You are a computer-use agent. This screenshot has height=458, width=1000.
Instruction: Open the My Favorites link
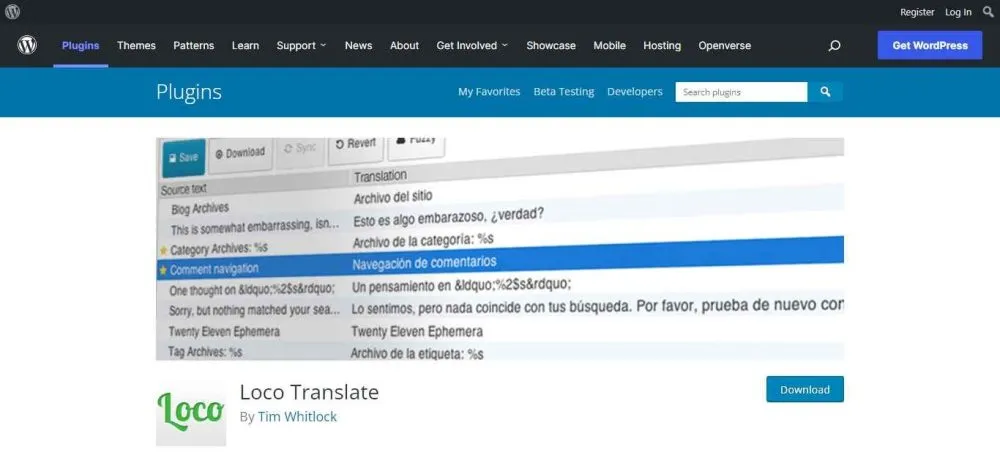coord(489,92)
